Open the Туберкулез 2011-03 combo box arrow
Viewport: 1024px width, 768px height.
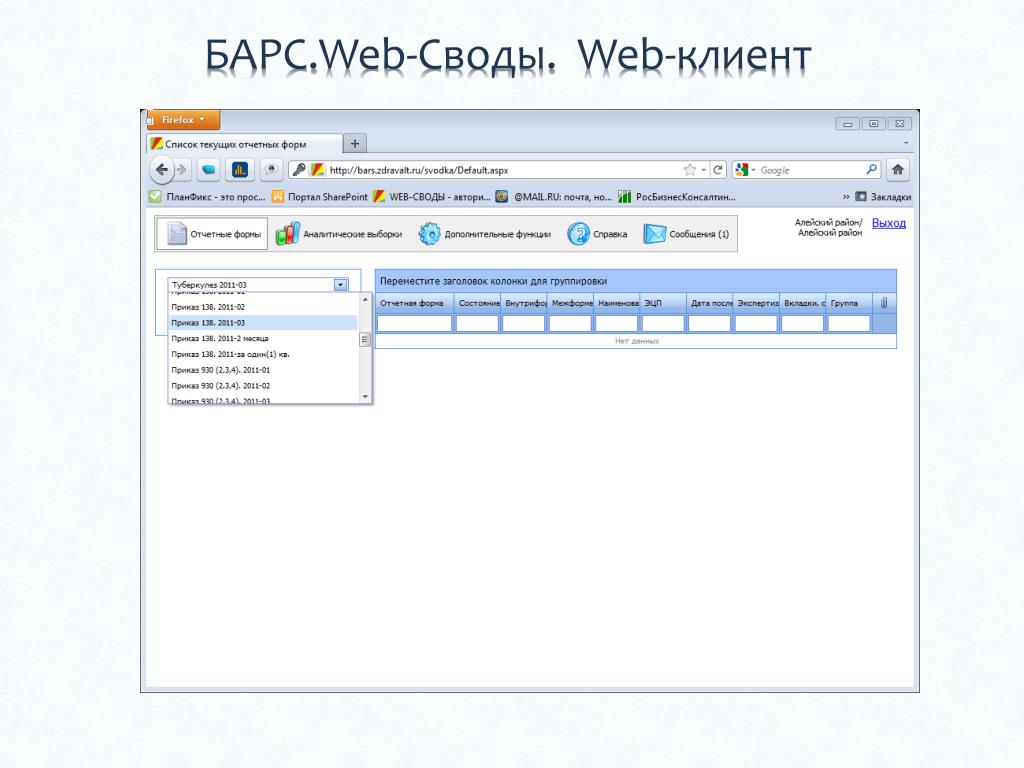340,285
